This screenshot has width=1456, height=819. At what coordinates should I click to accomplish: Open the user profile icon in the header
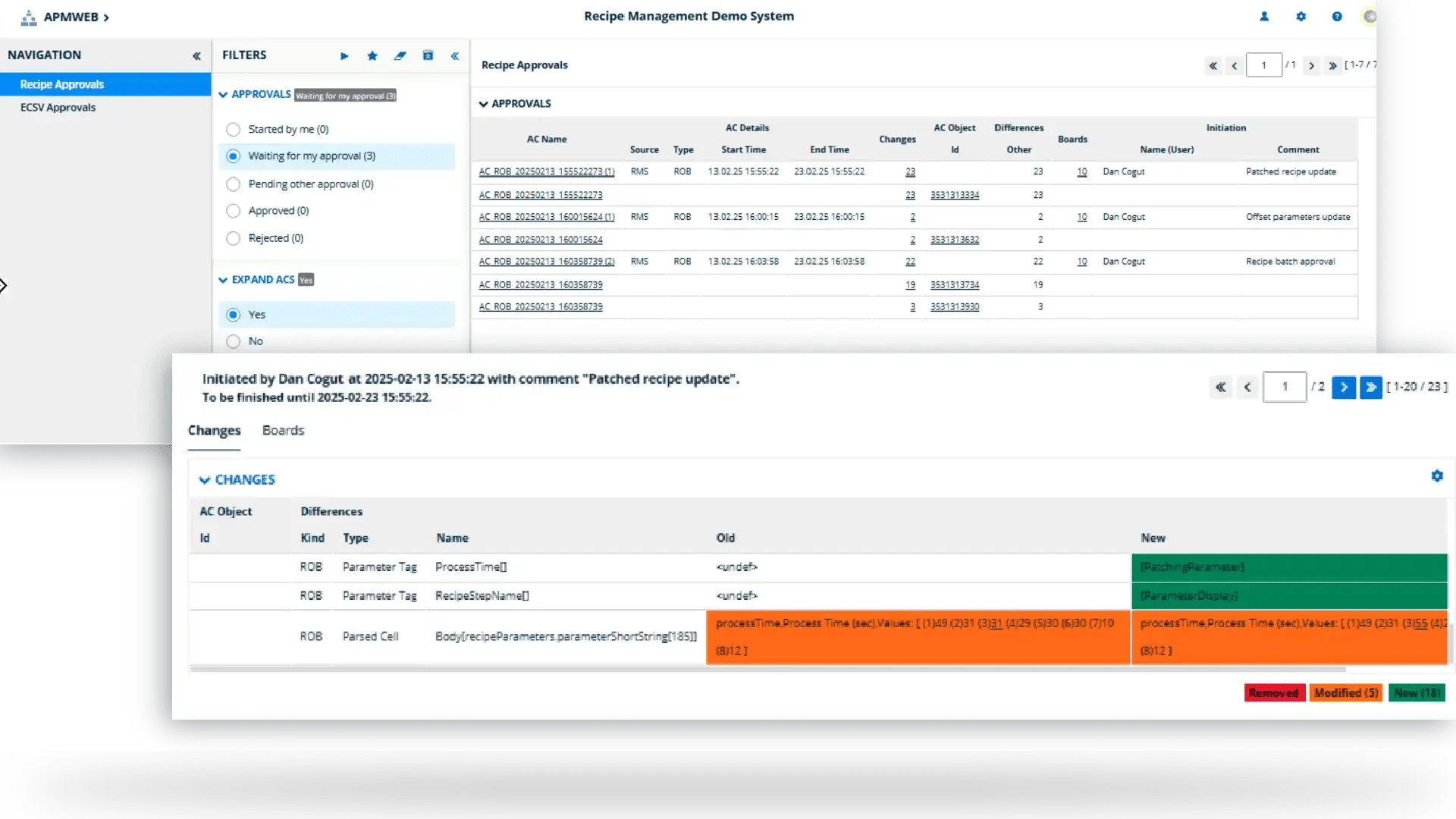coord(1264,16)
